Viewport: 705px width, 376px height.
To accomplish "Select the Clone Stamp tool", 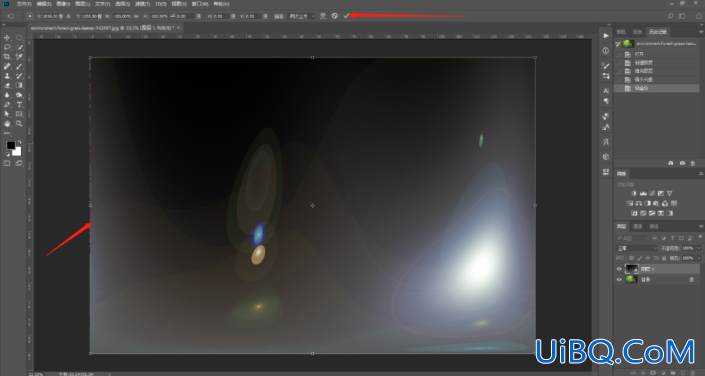I will pos(7,76).
